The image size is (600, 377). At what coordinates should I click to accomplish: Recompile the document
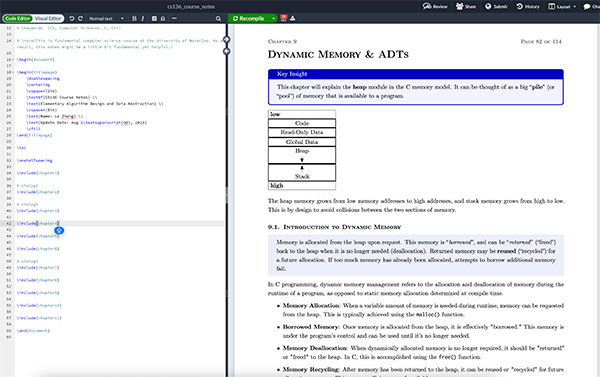[249, 18]
